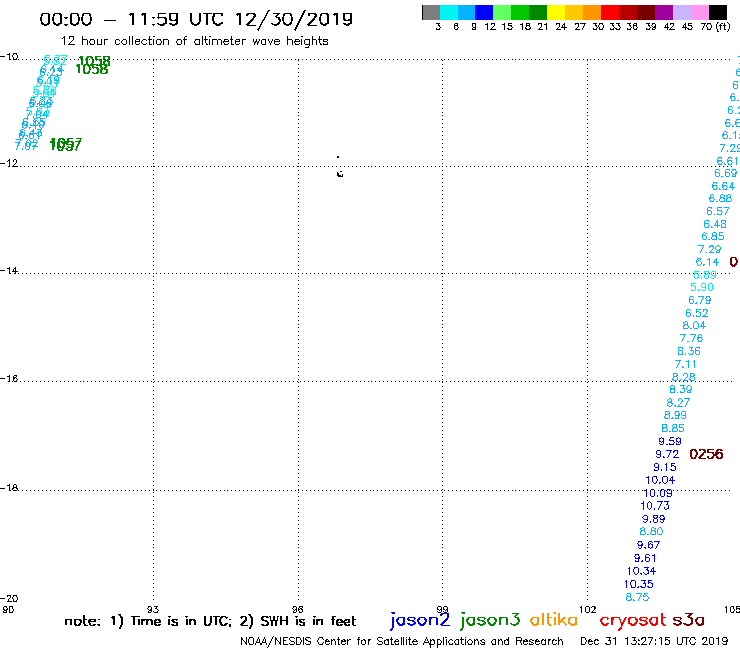
Task: Click wave height value 8.04
Action: (x=694, y=325)
